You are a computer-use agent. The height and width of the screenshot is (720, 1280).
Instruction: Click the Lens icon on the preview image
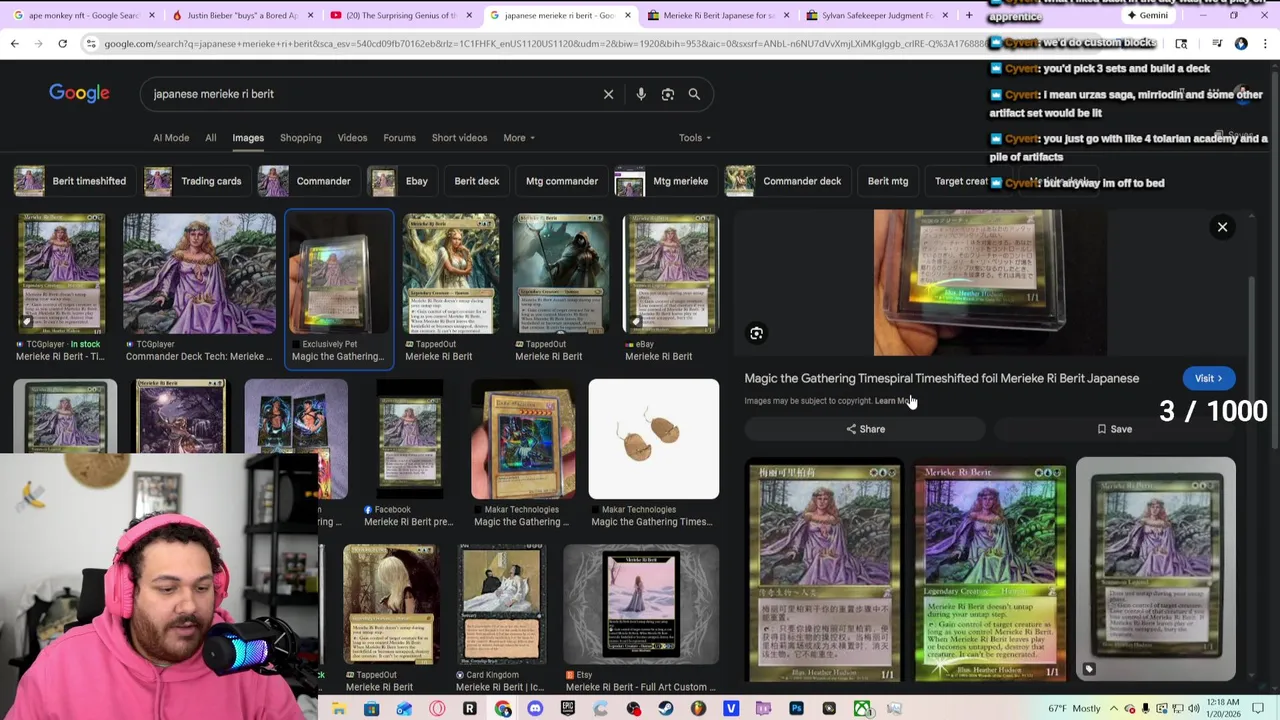757,333
